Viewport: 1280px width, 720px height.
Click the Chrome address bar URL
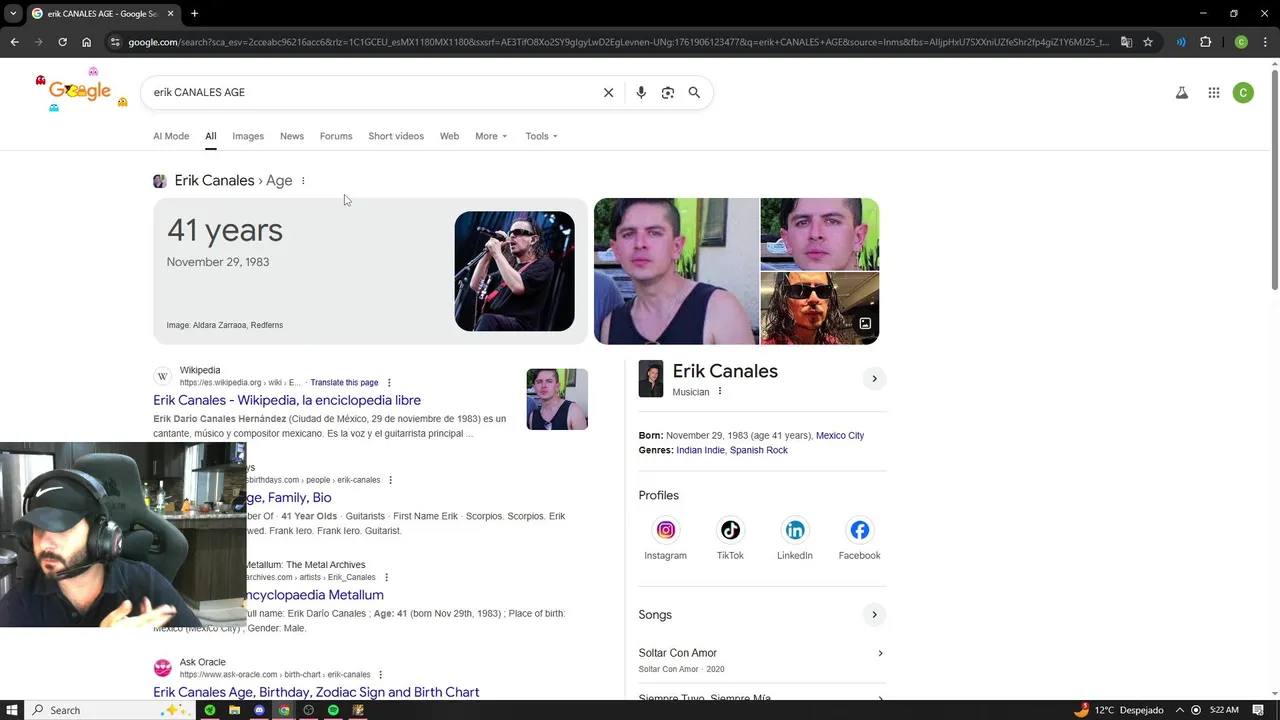coord(618,42)
